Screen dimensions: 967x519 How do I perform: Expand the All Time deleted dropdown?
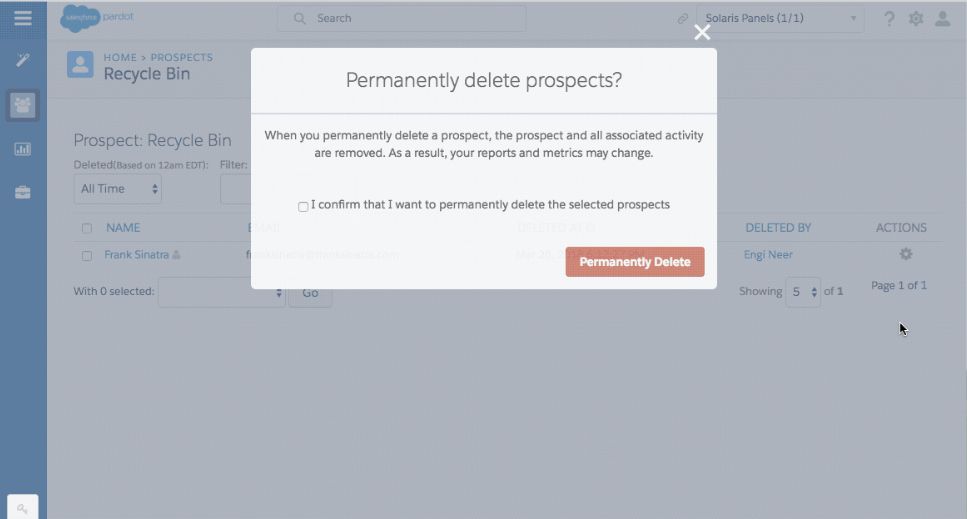coord(118,188)
